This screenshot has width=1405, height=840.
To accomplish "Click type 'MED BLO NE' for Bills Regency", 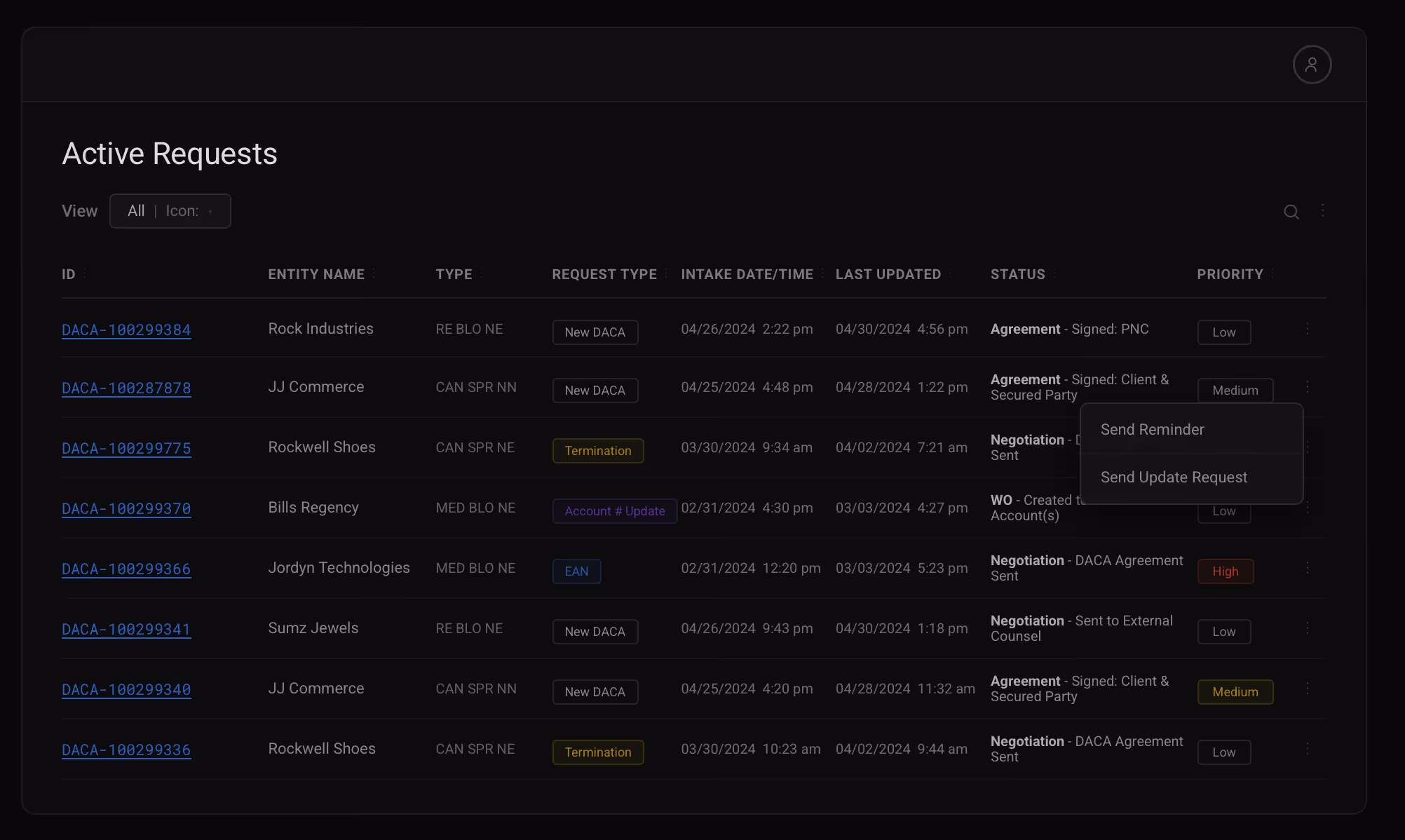I will [x=475, y=508].
